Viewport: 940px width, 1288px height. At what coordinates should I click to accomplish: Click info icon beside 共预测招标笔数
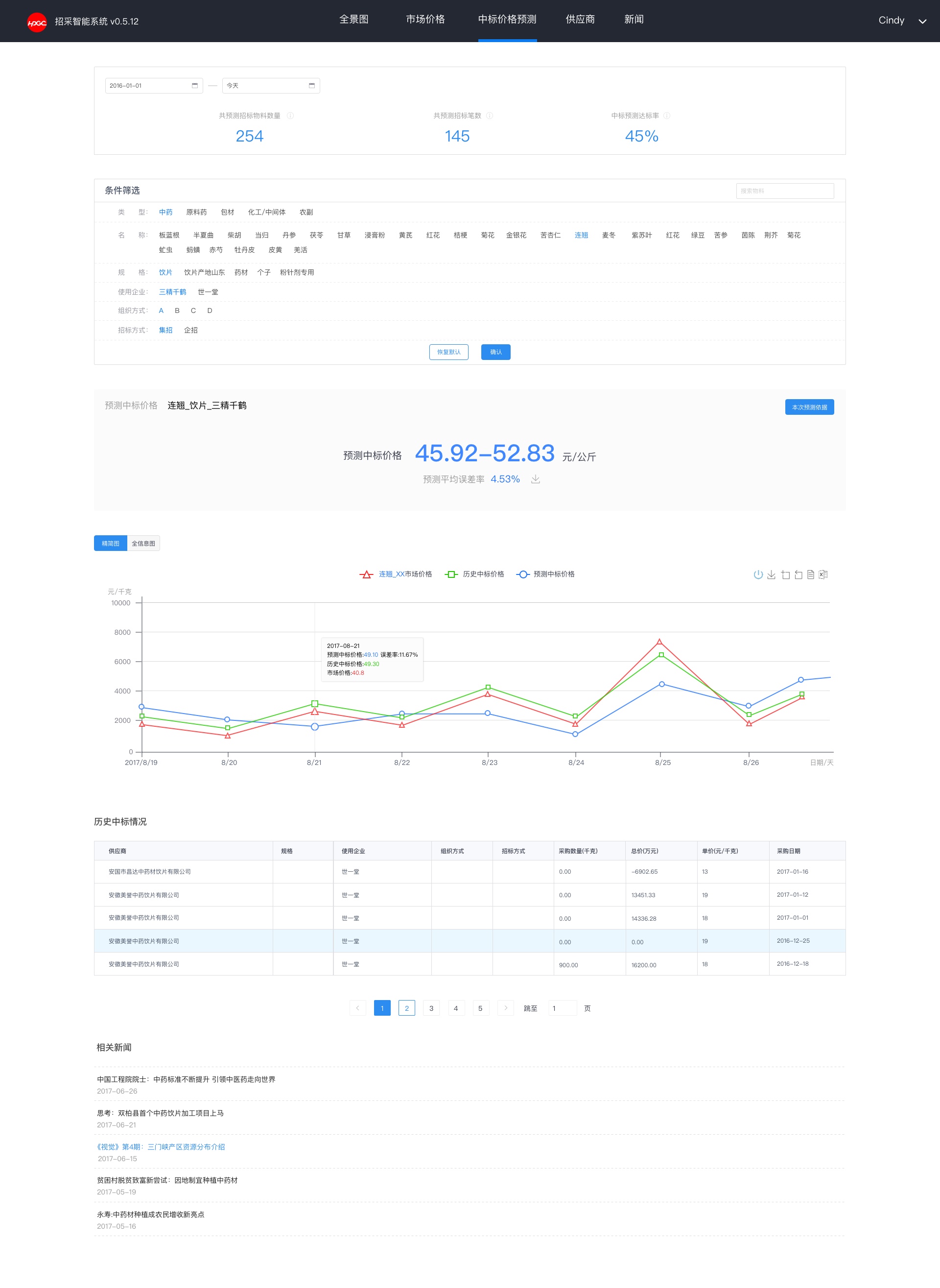(x=490, y=116)
